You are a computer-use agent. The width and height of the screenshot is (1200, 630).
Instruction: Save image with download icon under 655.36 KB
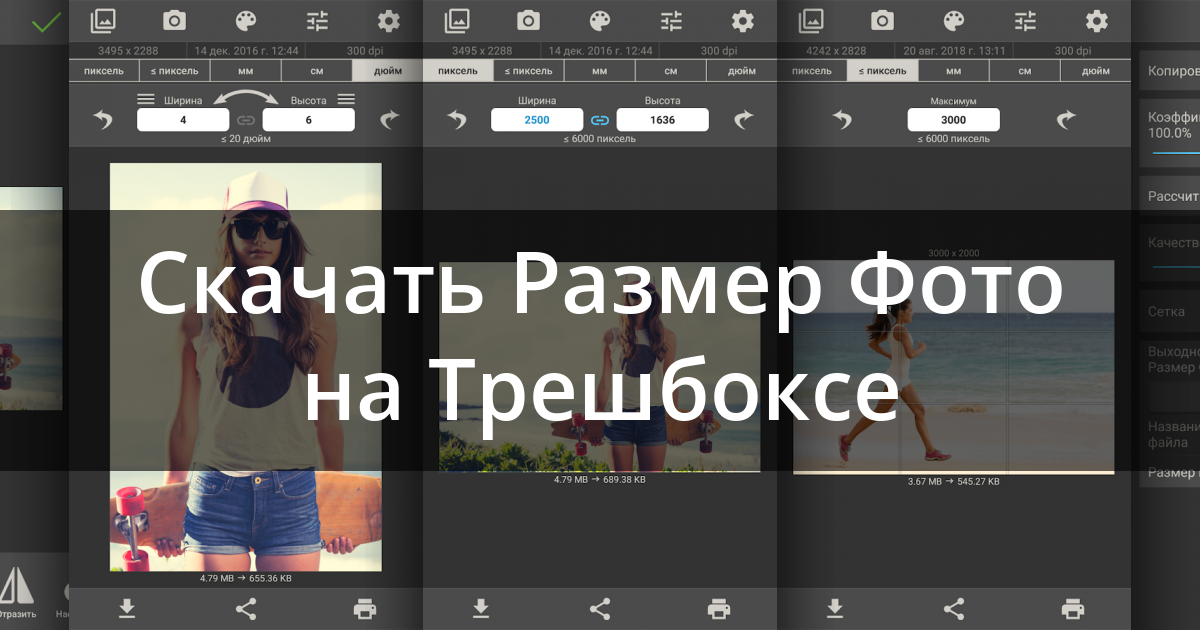[x=127, y=607]
